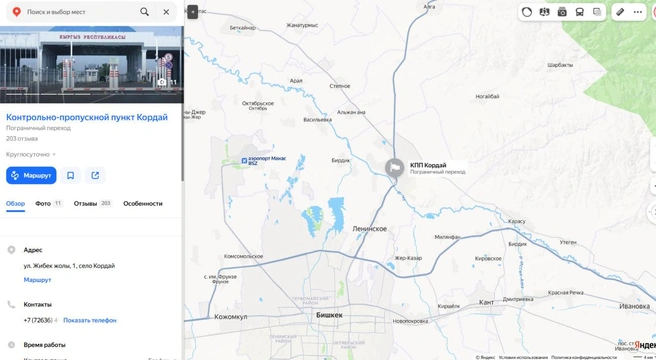Screen dimensions: 656x360
Task: Open 'Условия использования' footer link
Action: coord(523,357)
